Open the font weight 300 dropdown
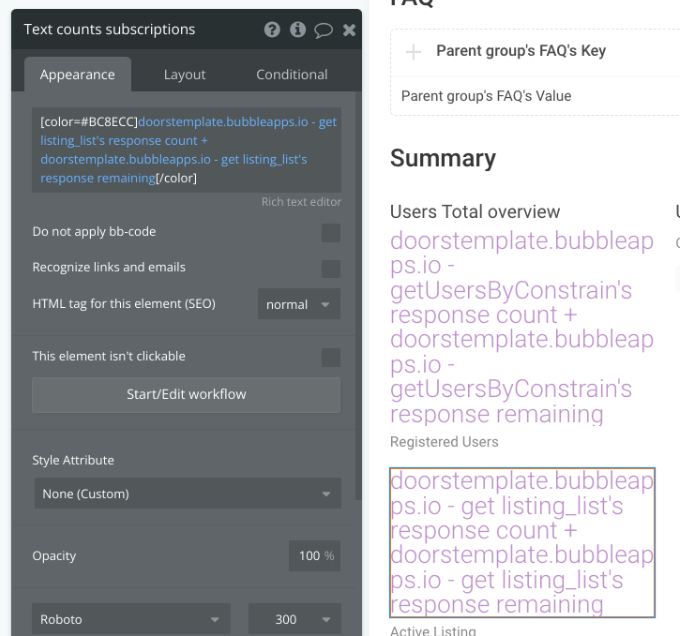680x636 pixels. (x=294, y=619)
